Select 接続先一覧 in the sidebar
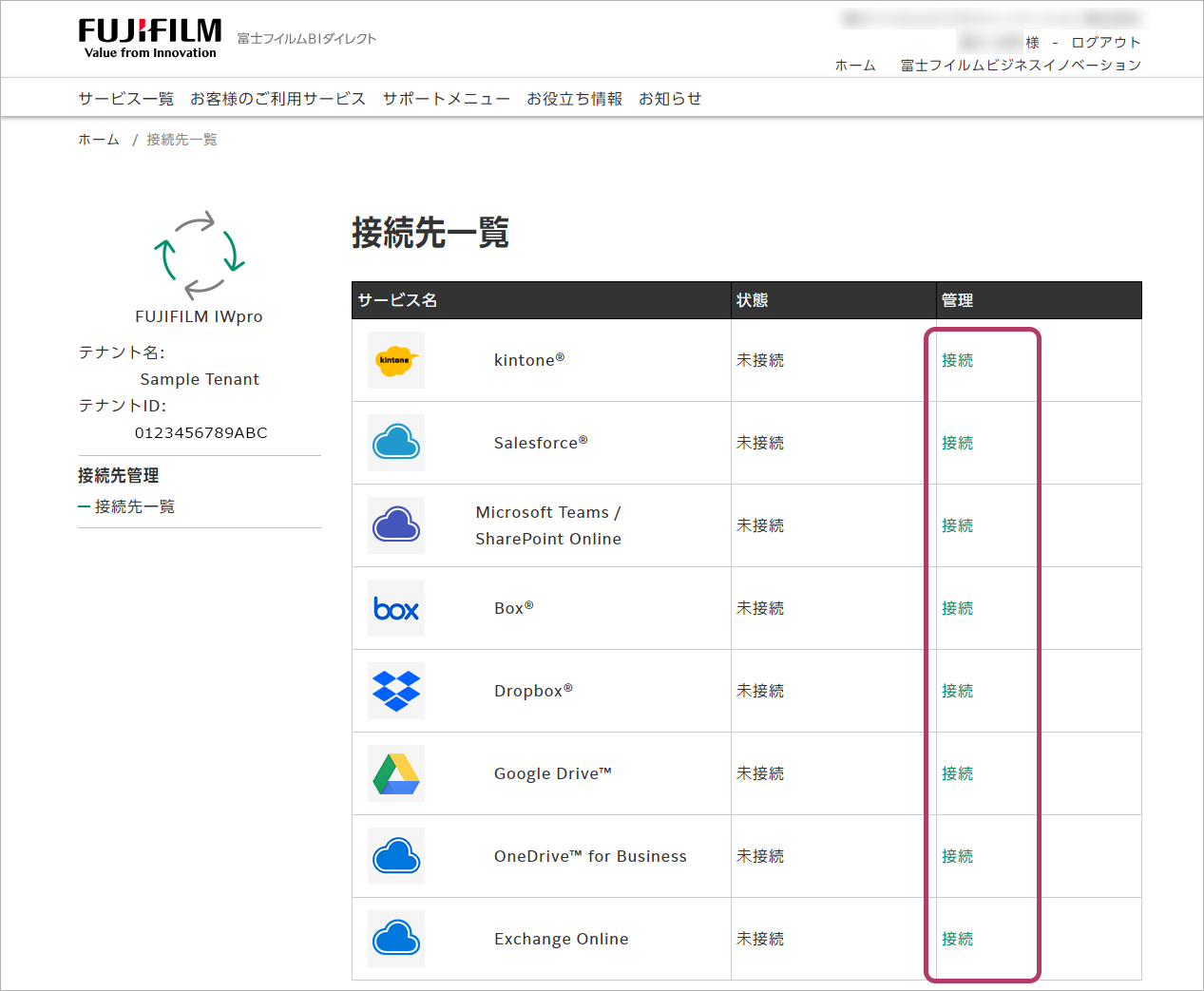The image size is (1204, 991). pyautogui.click(x=135, y=506)
